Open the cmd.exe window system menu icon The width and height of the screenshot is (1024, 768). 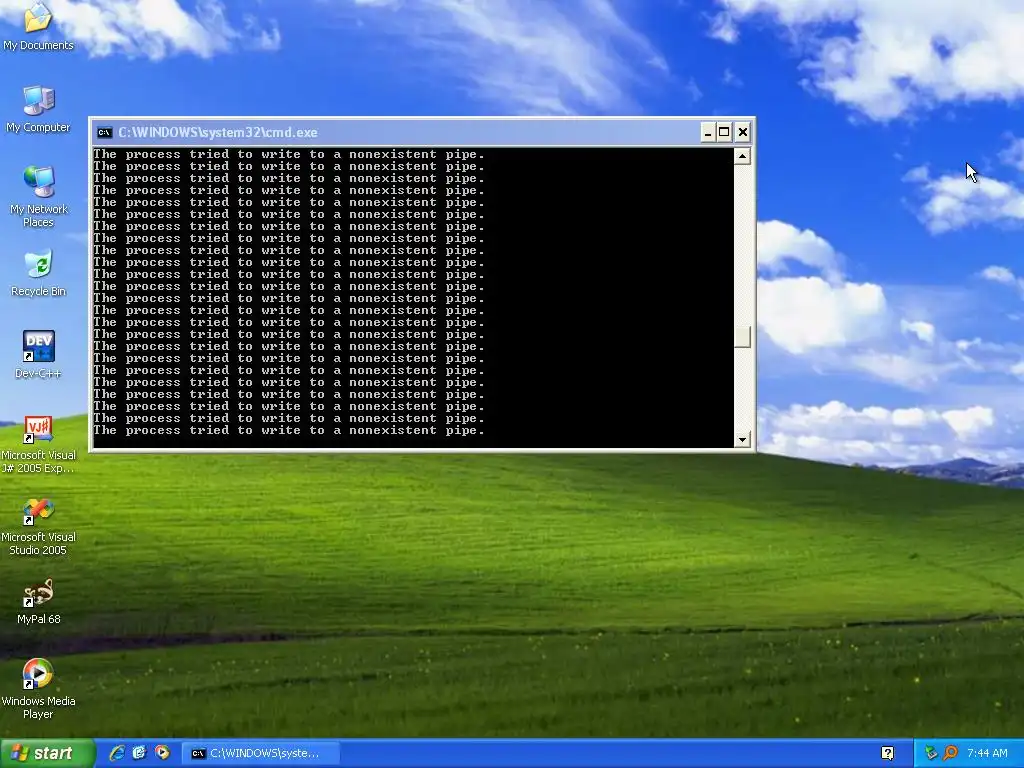104,133
